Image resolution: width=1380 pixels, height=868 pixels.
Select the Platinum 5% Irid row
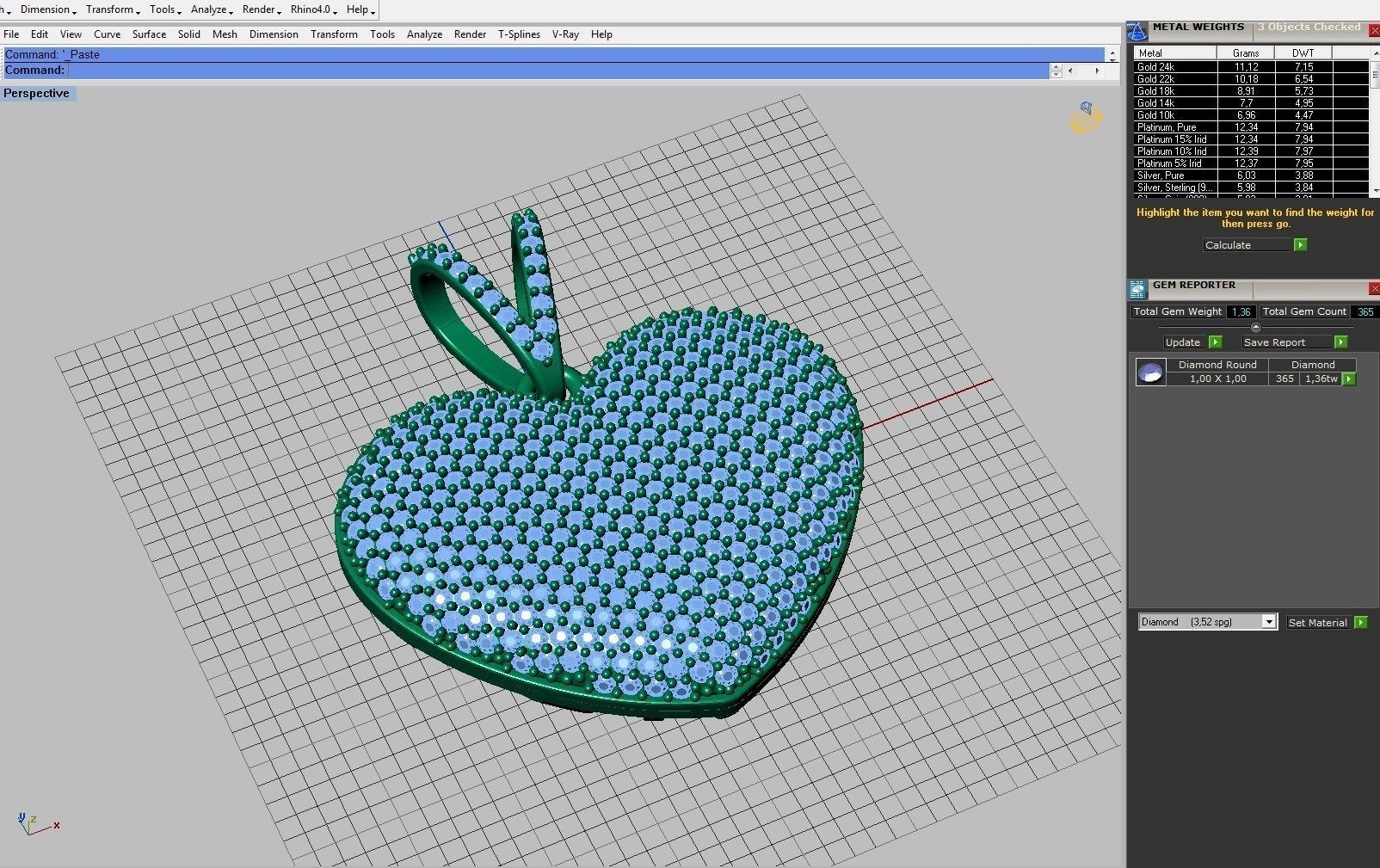1251,163
